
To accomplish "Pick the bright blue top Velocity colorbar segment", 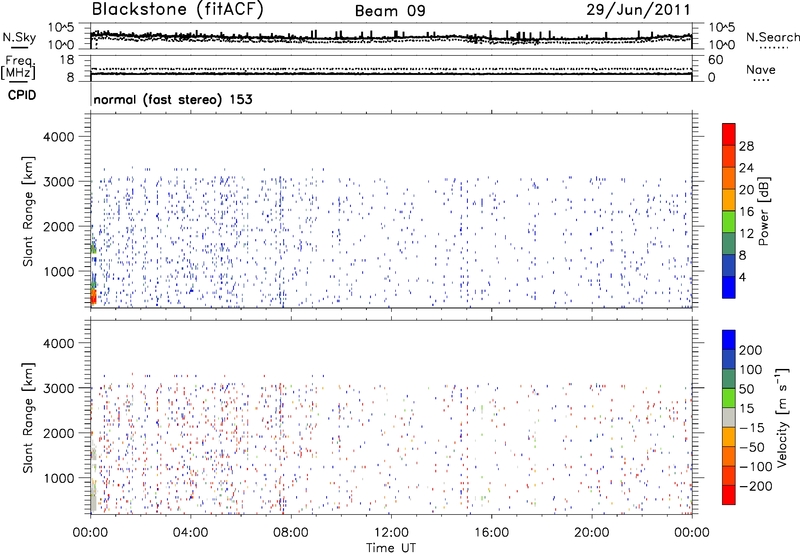I will 729,340.
